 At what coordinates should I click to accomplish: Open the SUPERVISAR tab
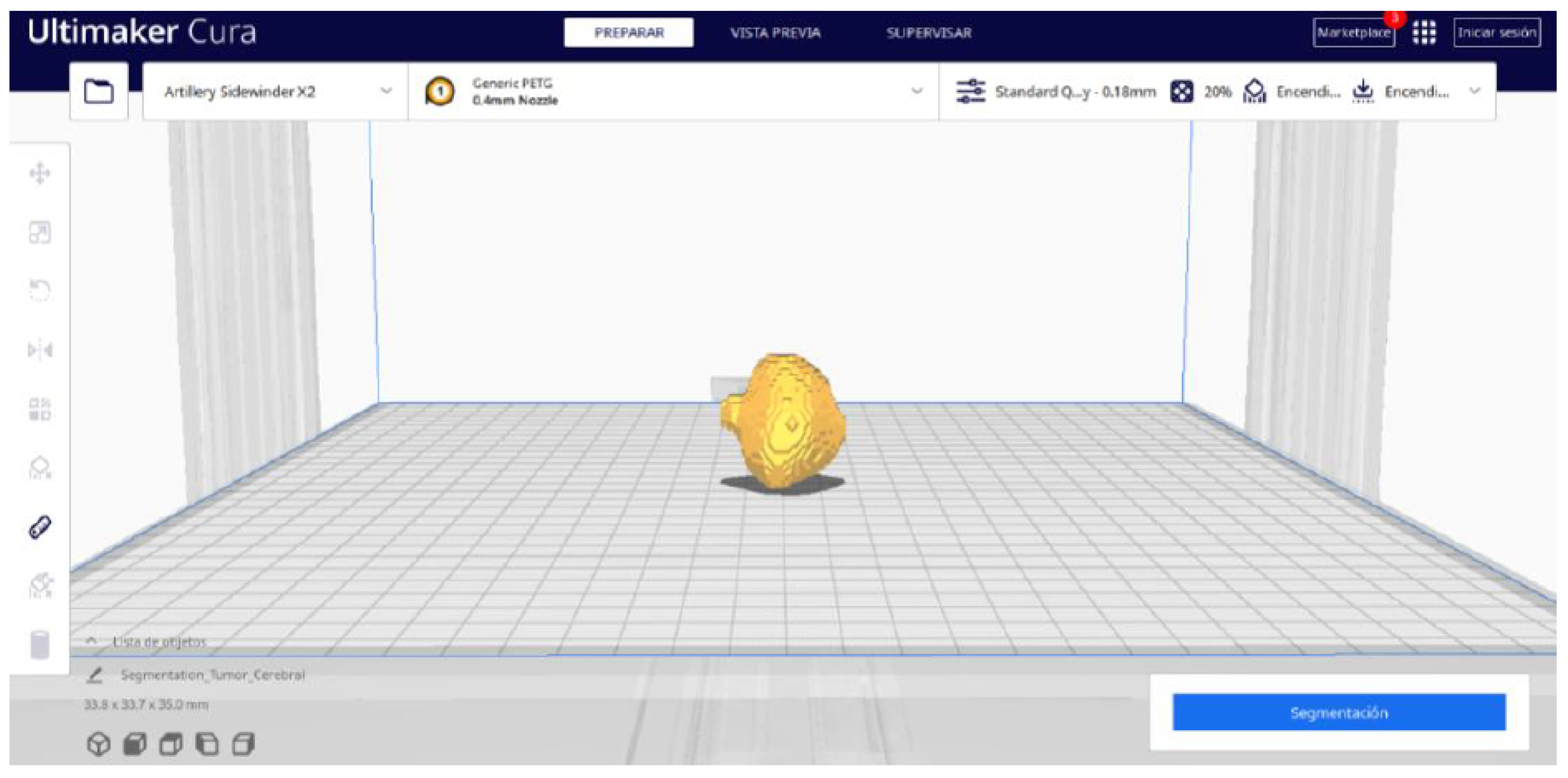(x=928, y=33)
